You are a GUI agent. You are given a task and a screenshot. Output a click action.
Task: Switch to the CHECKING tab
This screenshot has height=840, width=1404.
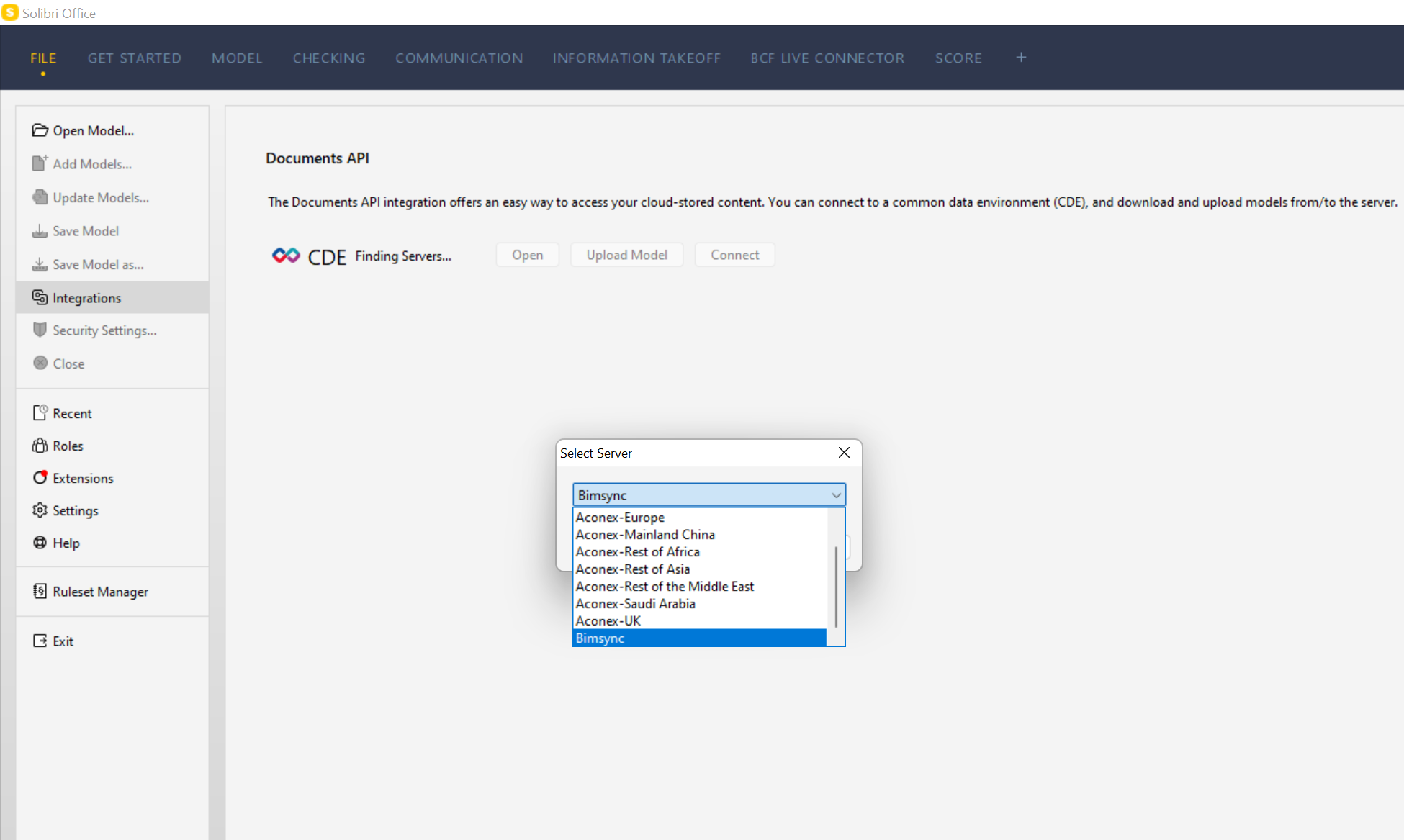(329, 58)
